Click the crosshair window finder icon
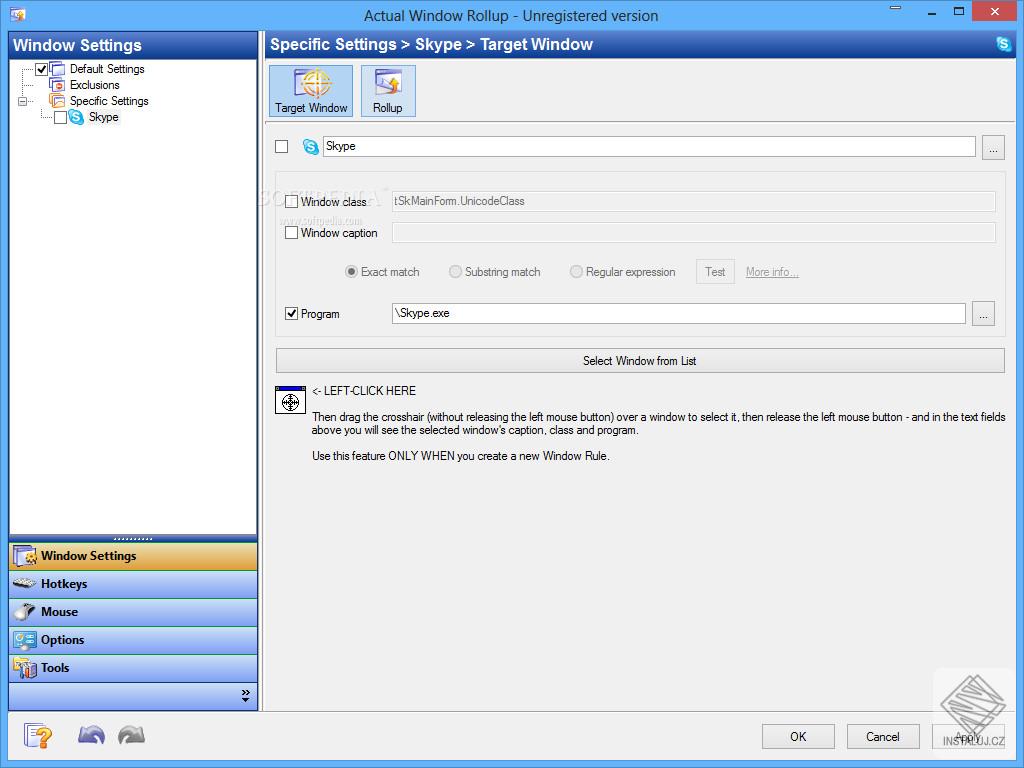The height and width of the screenshot is (768, 1024). (291, 400)
